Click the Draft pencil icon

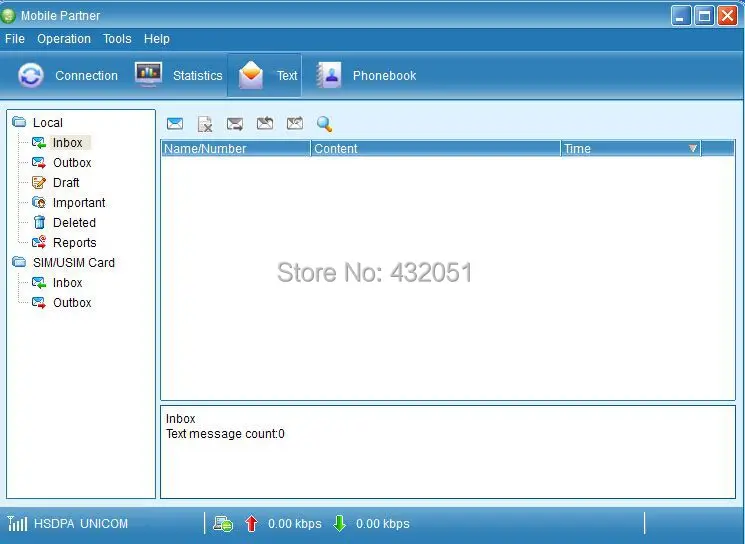[x=39, y=182]
